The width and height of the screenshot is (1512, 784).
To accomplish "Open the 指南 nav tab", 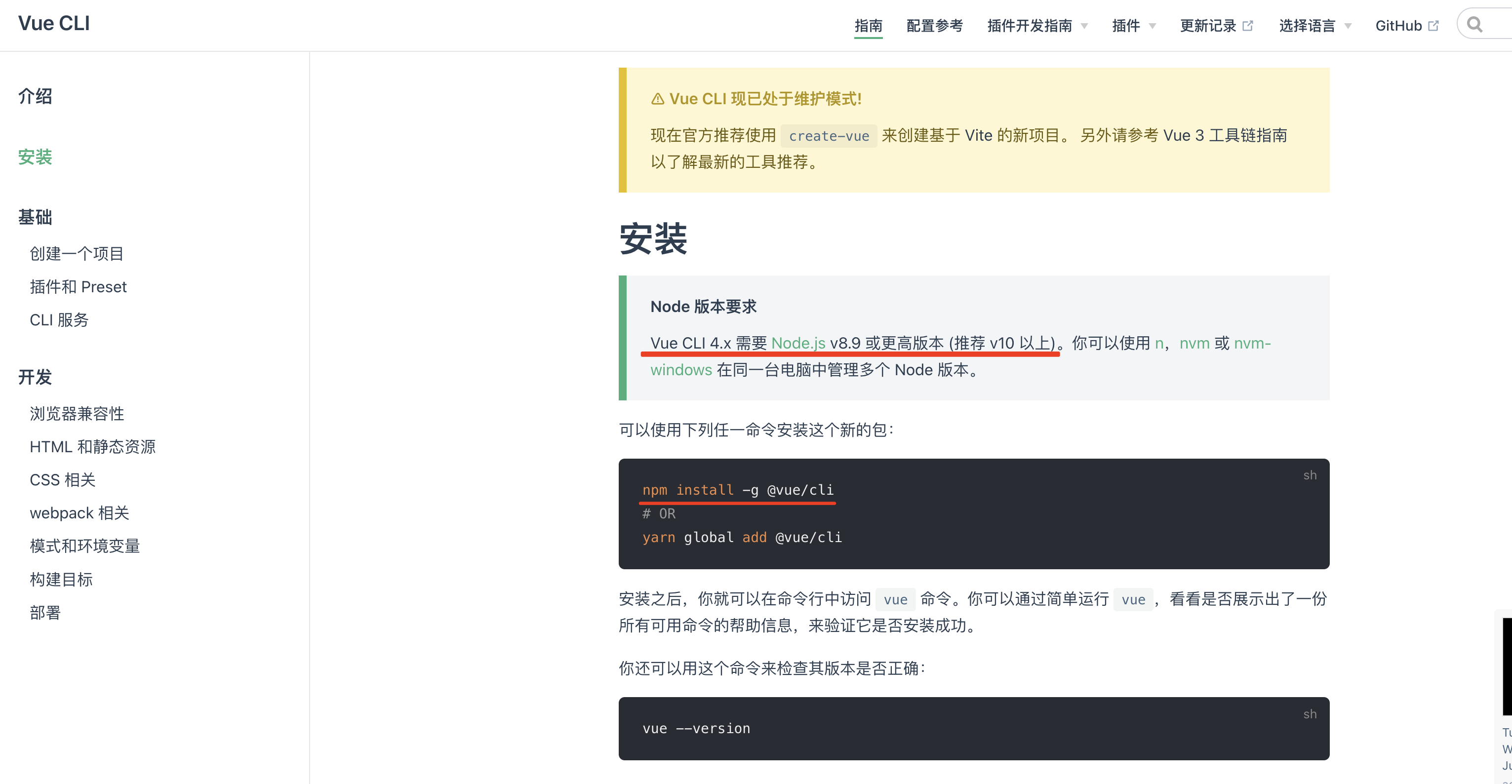I will [868, 26].
